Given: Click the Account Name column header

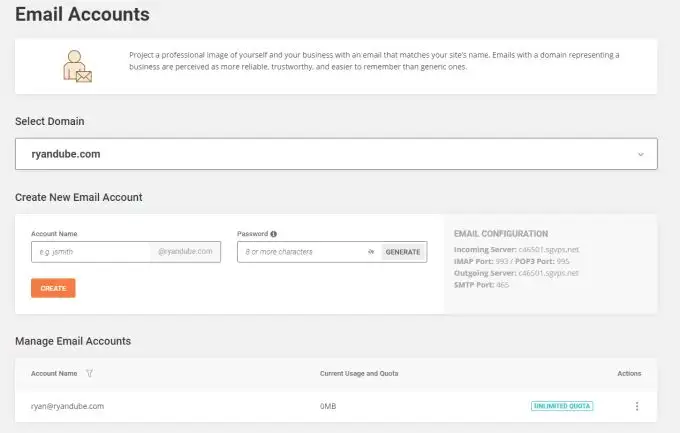Looking at the screenshot, I should [54, 373].
